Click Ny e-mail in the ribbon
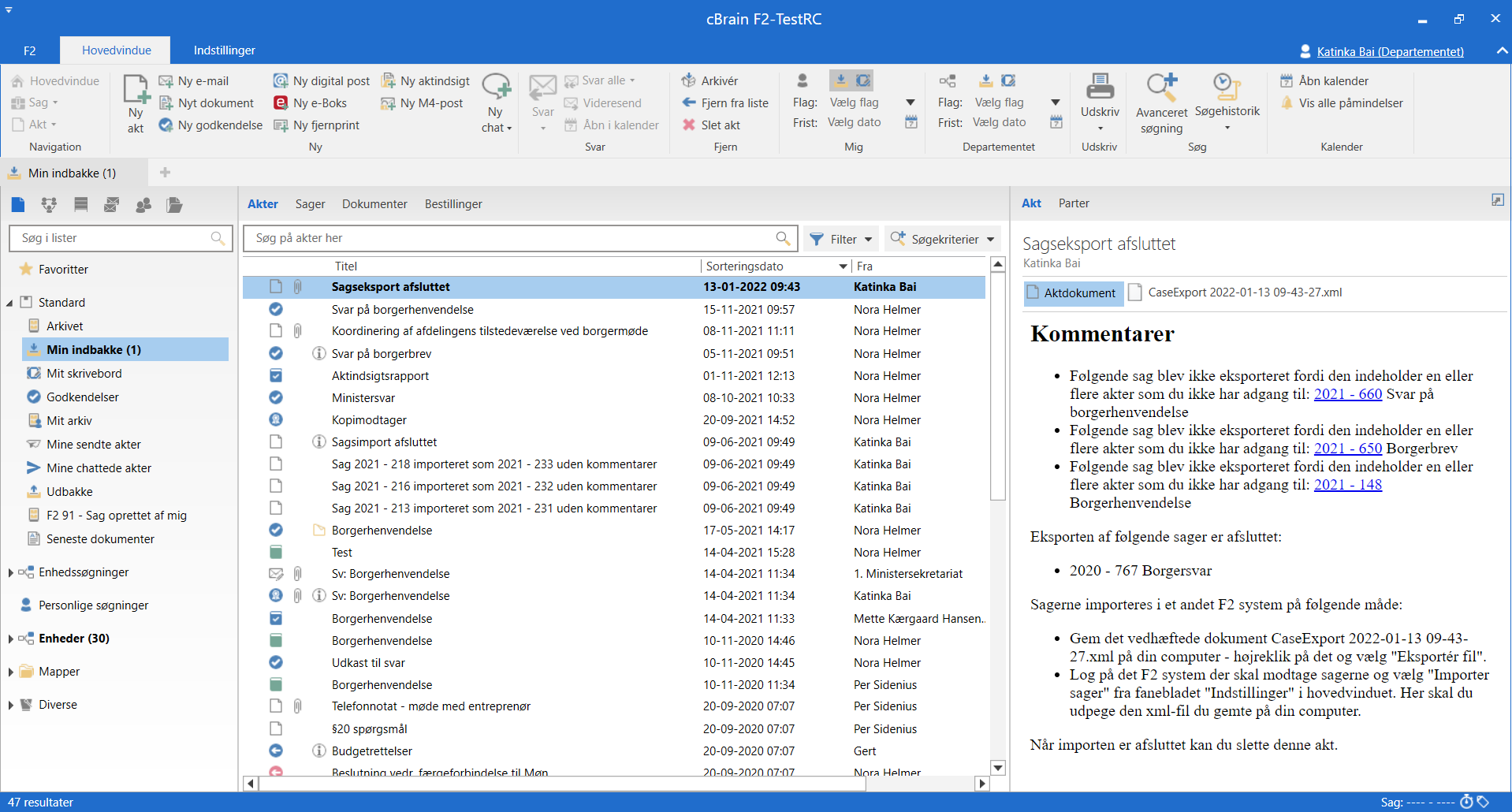The height and width of the screenshot is (812, 1512). 194,81
